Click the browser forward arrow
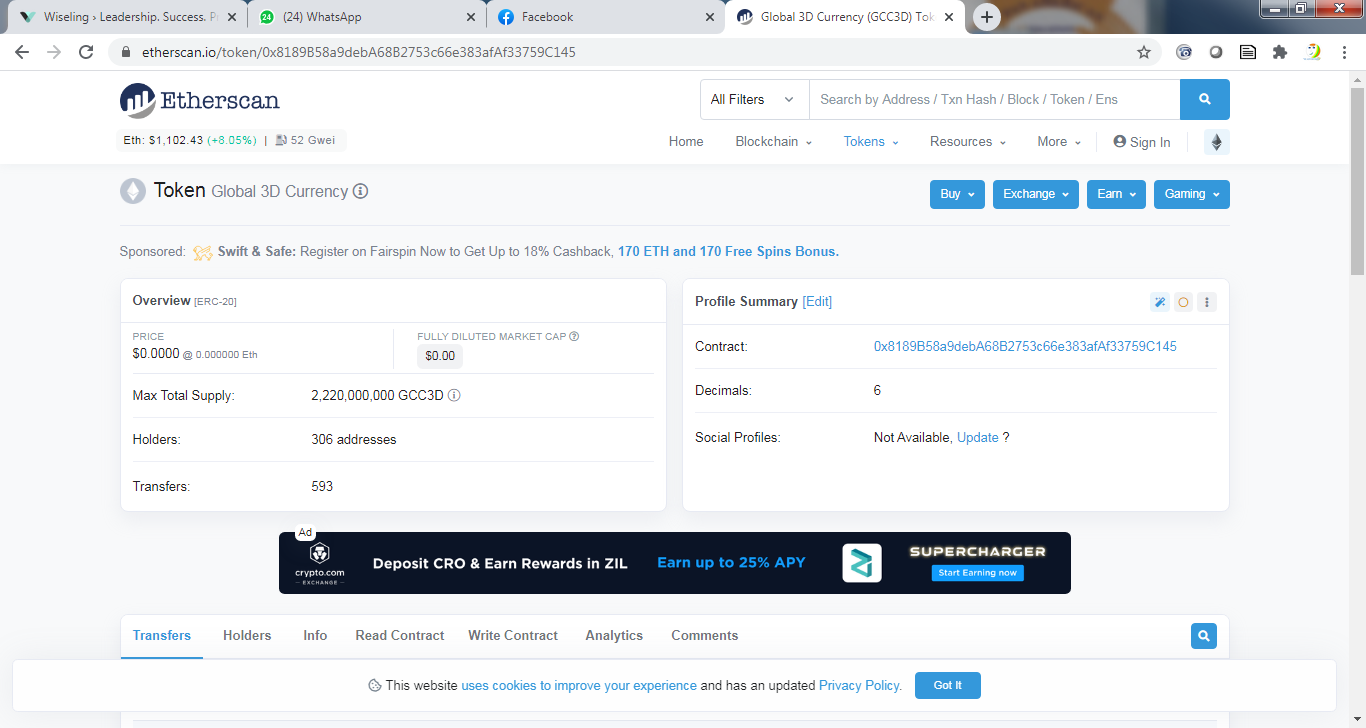The height and width of the screenshot is (728, 1366). pos(54,52)
